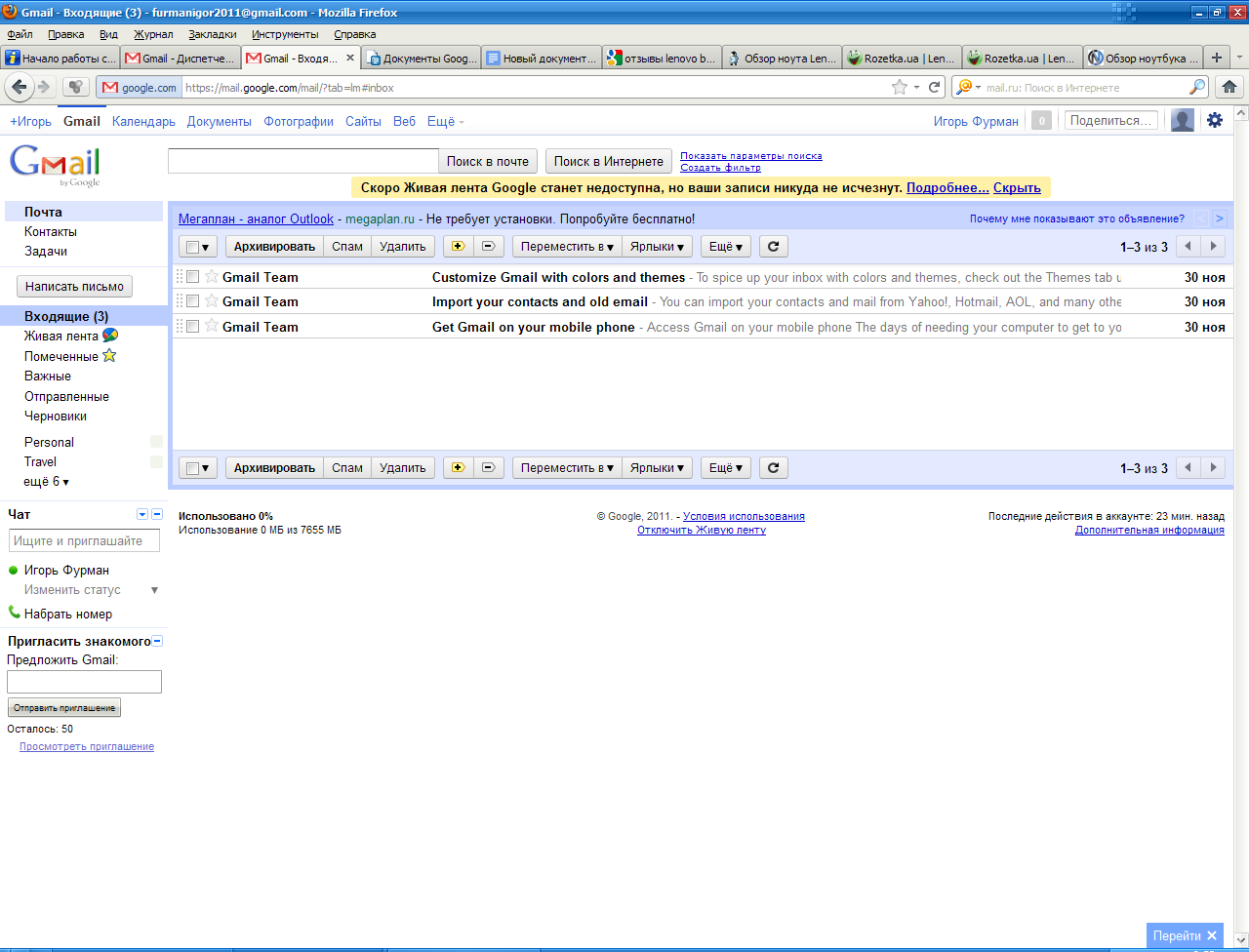The image size is (1249, 952).
Task: Go to older messages with the upper right arrow
Action: point(1213,247)
